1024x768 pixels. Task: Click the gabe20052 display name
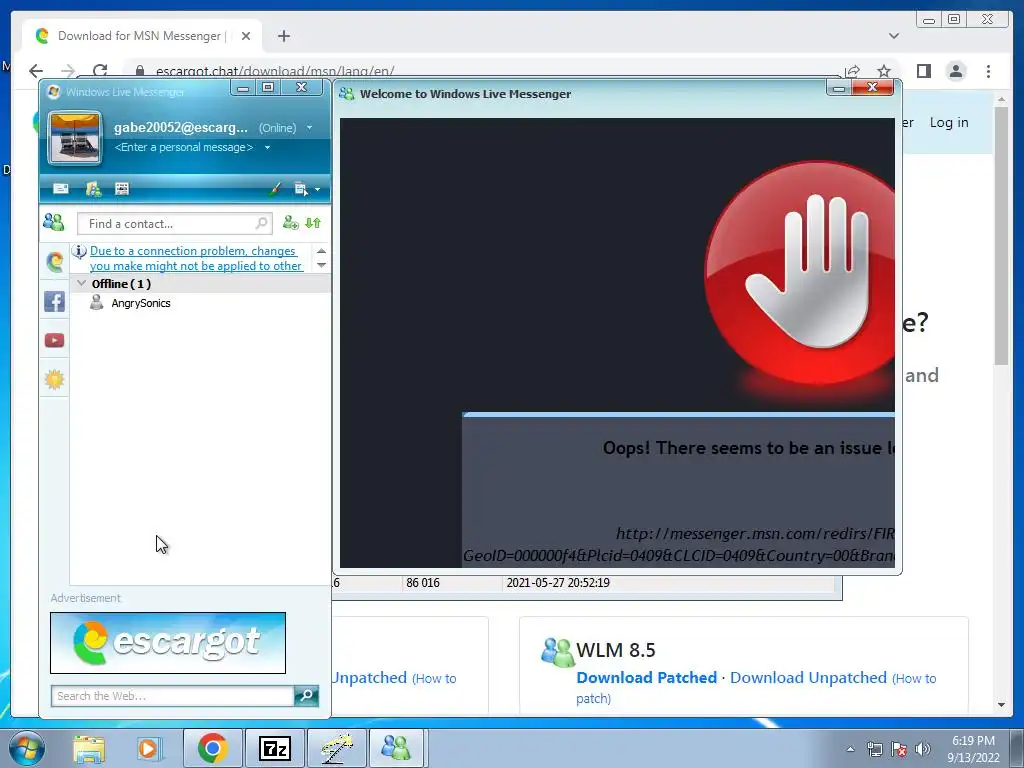point(181,128)
